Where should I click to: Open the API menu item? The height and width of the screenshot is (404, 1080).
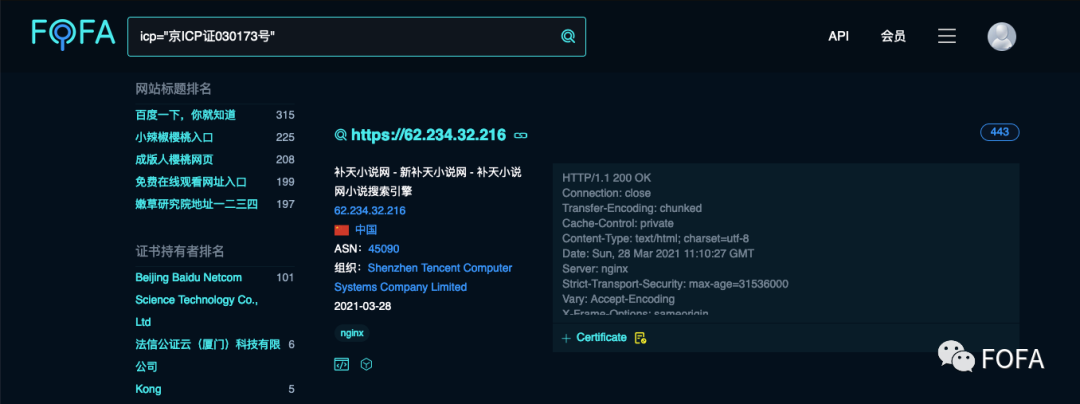pyautogui.click(x=838, y=36)
